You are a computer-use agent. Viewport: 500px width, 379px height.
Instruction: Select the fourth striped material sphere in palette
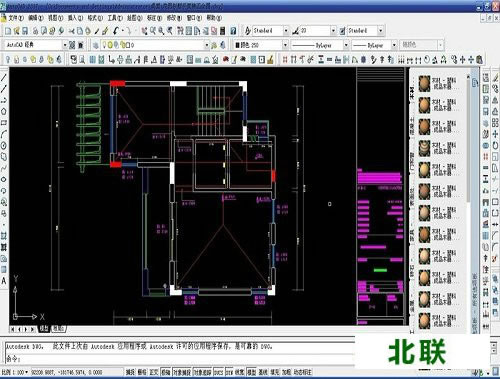point(425,148)
